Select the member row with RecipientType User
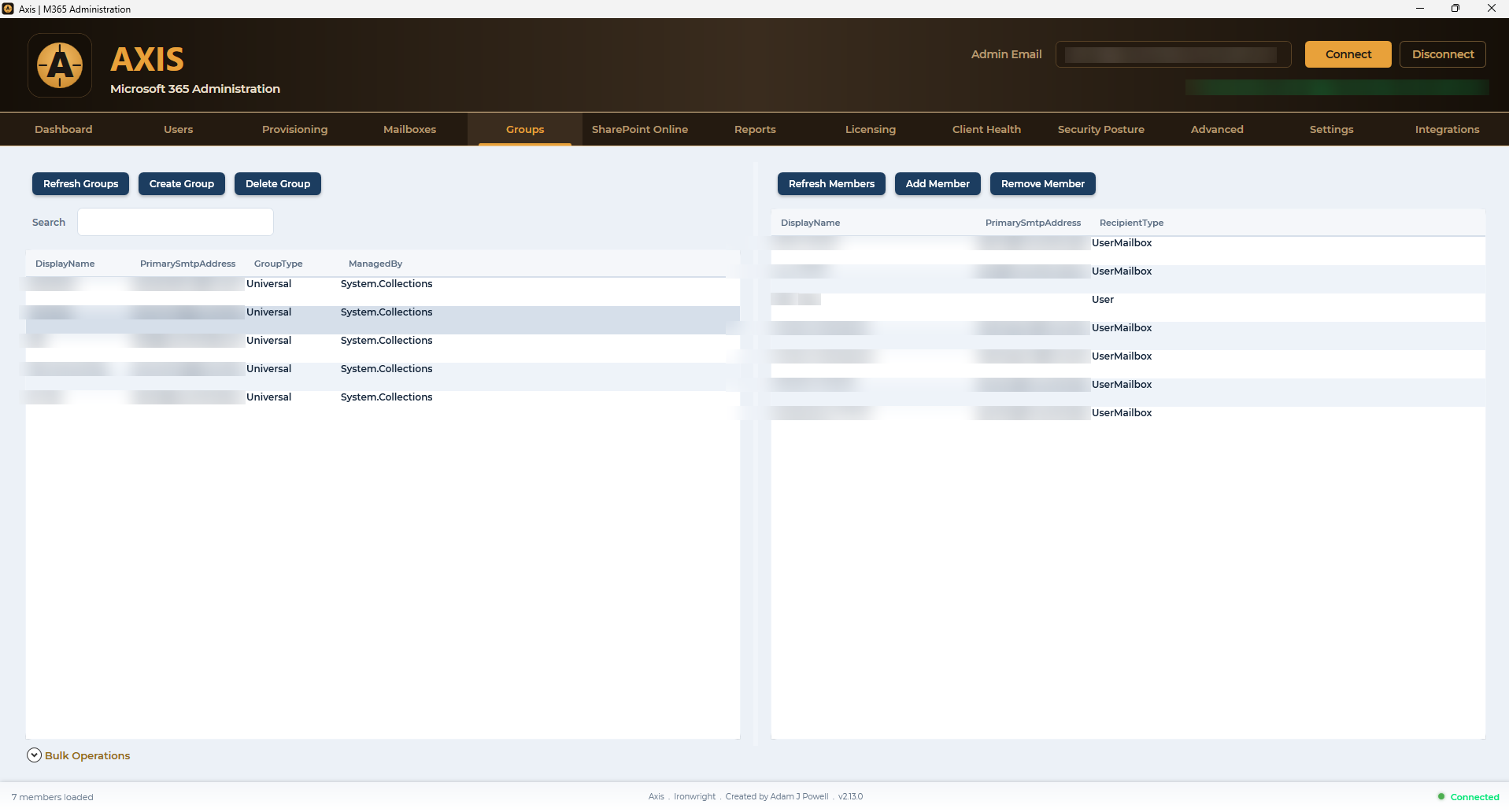The image size is (1509, 812). pos(1128,300)
